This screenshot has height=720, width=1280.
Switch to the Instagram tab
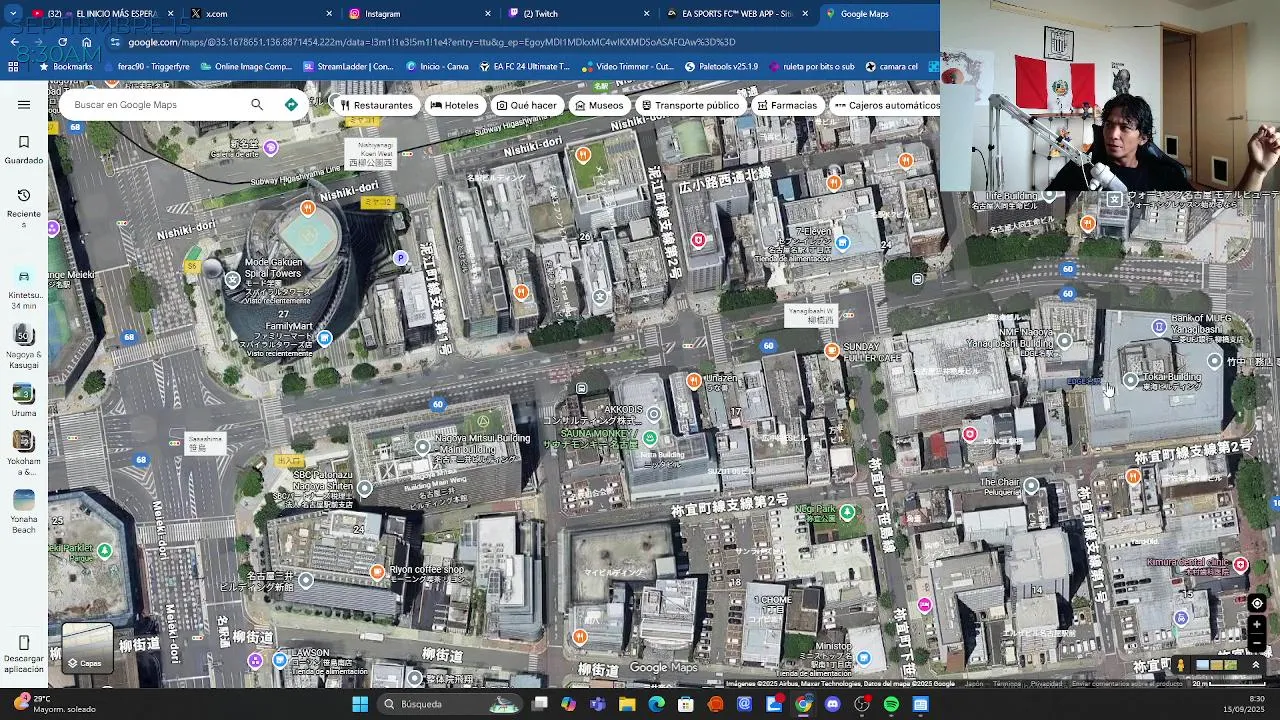pyautogui.click(x=420, y=14)
